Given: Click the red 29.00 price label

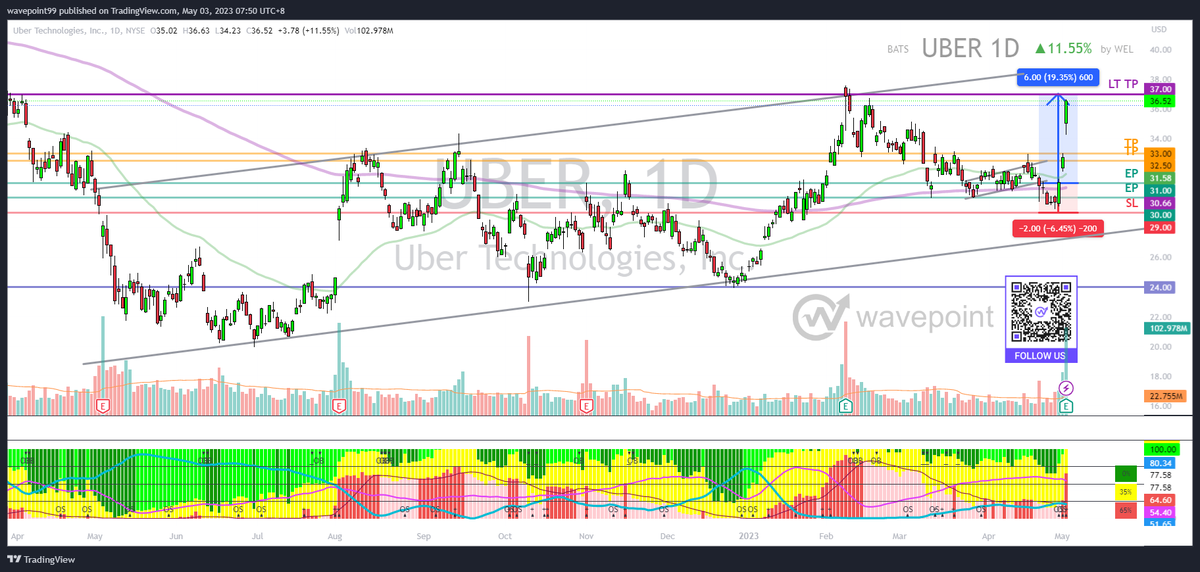Looking at the screenshot, I should (1161, 228).
